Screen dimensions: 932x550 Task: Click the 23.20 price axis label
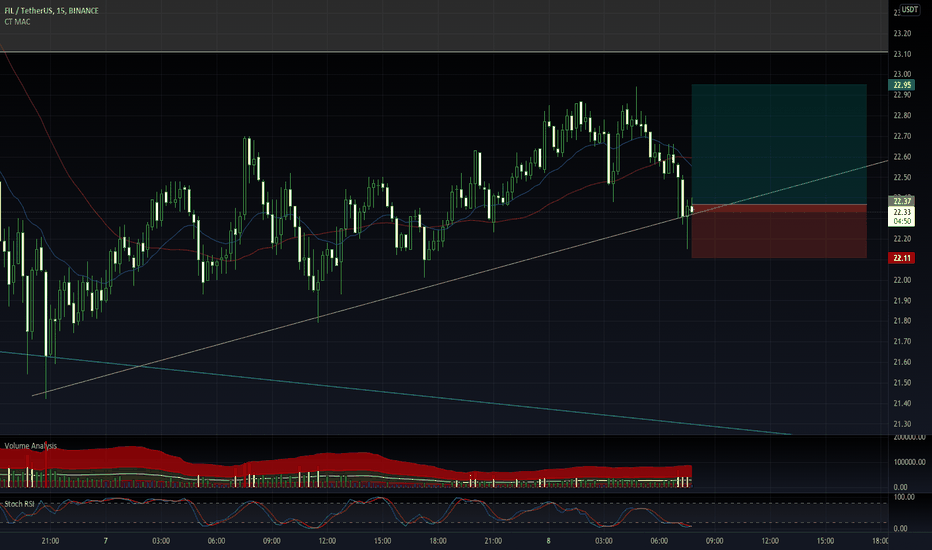902,33
